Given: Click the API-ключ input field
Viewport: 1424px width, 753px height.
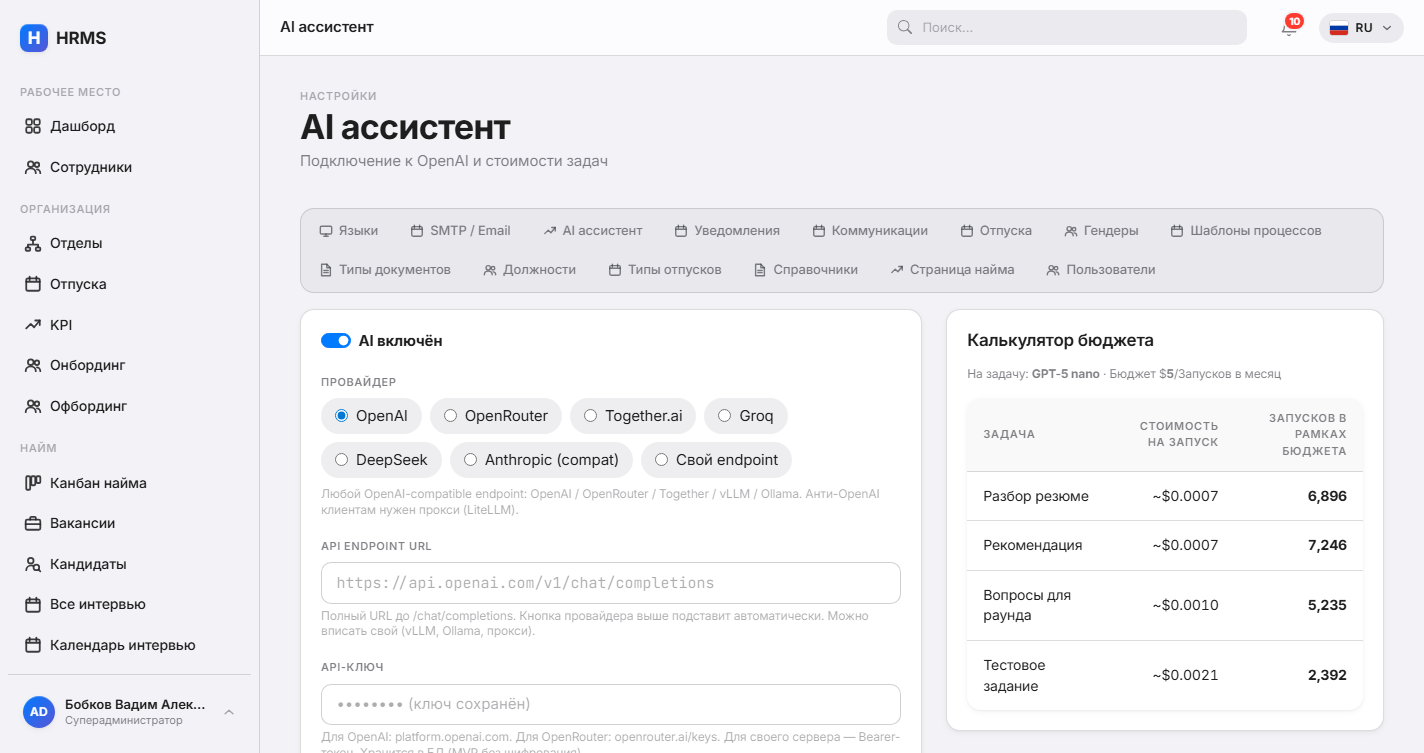Looking at the screenshot, I should [x=611, y=704].
